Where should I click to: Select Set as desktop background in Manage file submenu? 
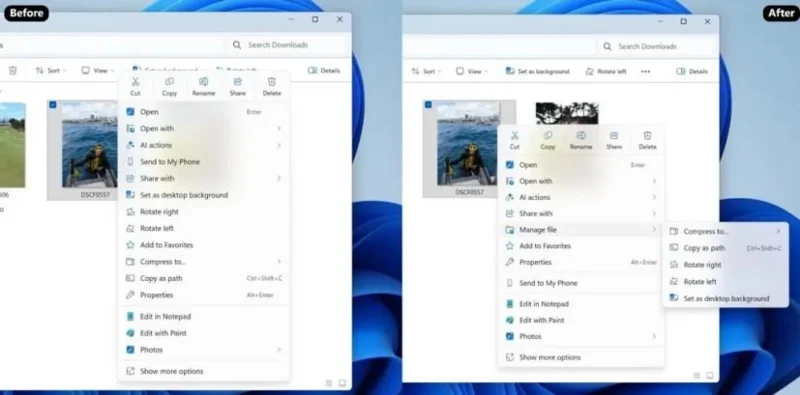pyautogui.click(x=725, y=299)
